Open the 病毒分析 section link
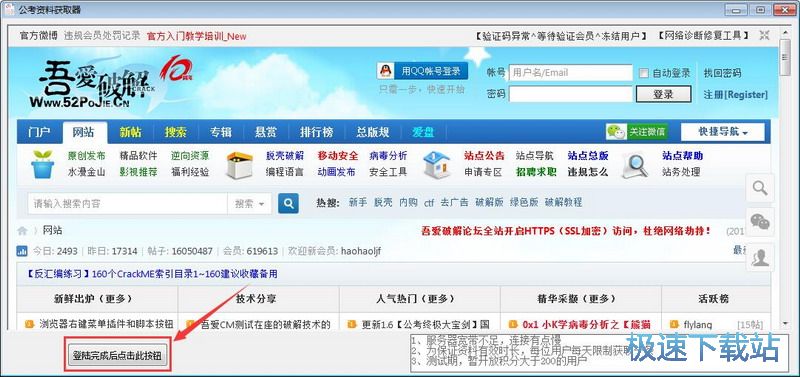This screenshot has width=800, height=377. point(388,156)
